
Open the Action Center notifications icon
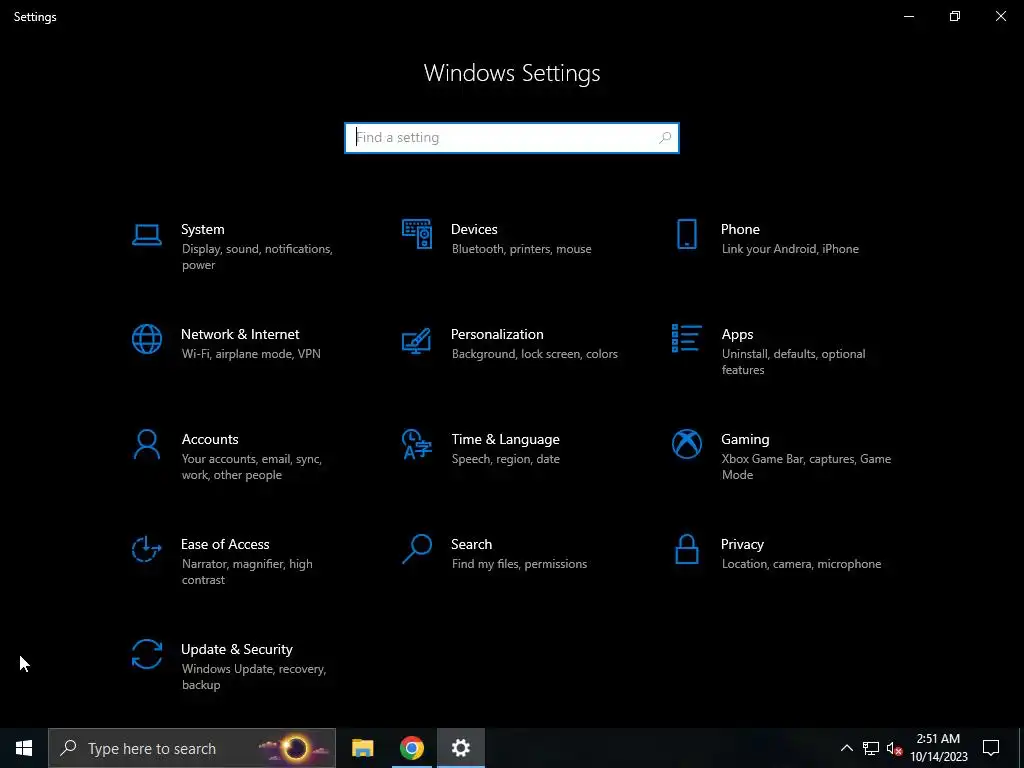[x=991, y=748]
